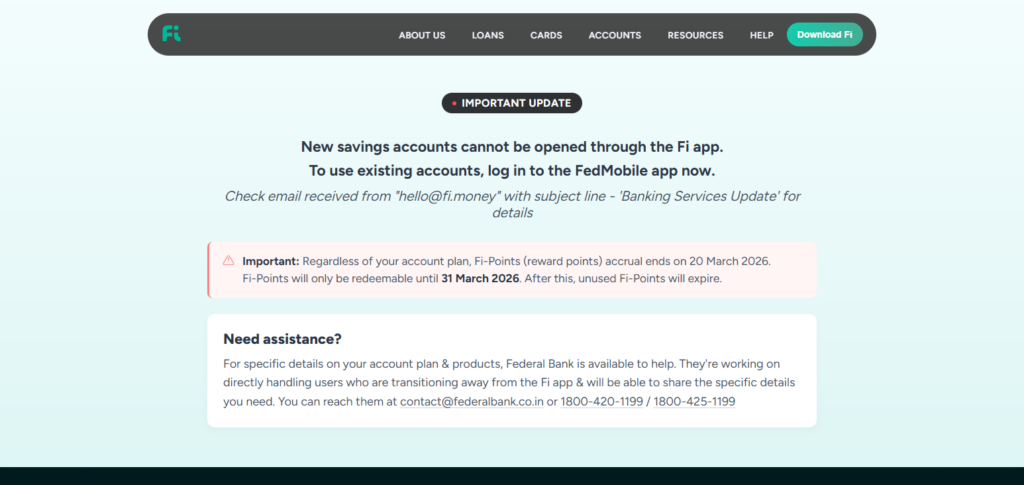Open the Loans menu
1024x485 pixels.
pyautogui.click(x=488, y=35)
